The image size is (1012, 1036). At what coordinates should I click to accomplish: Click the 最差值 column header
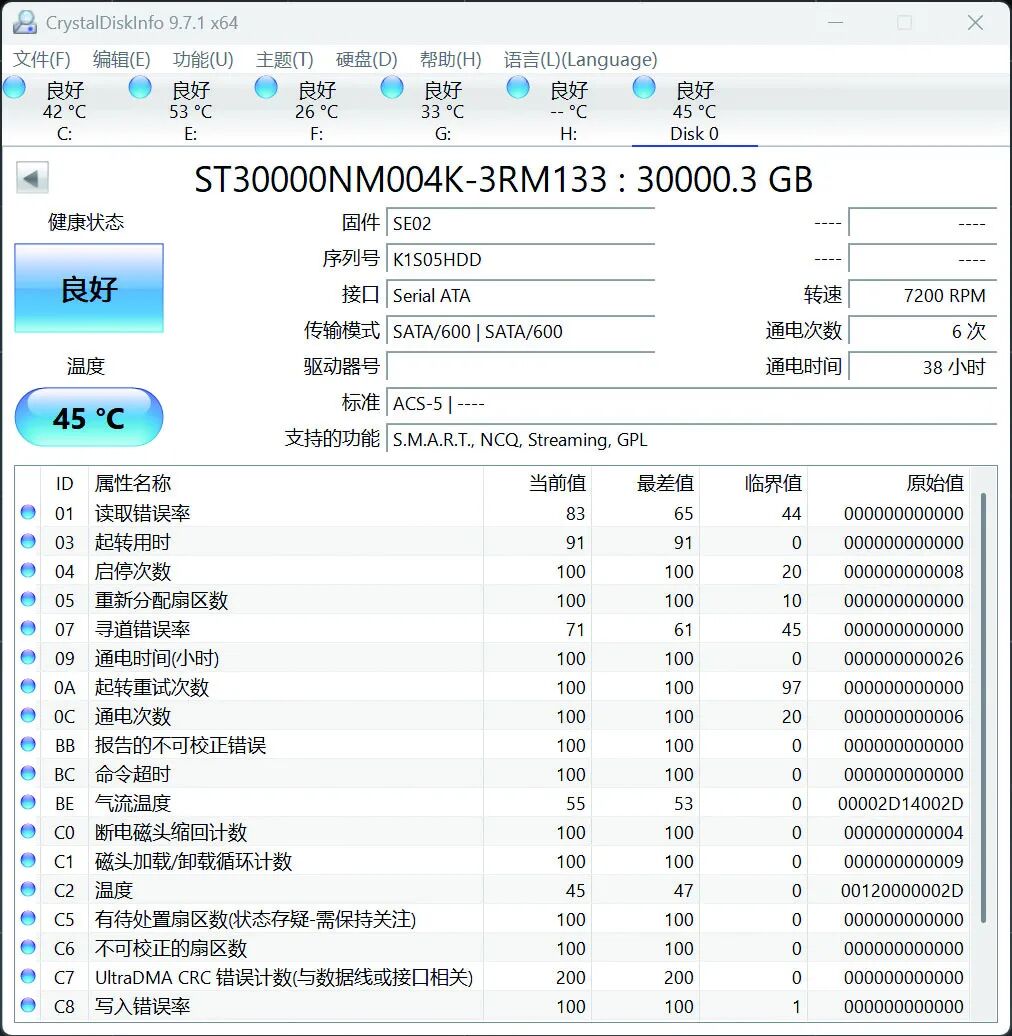(x=646, y=484)
